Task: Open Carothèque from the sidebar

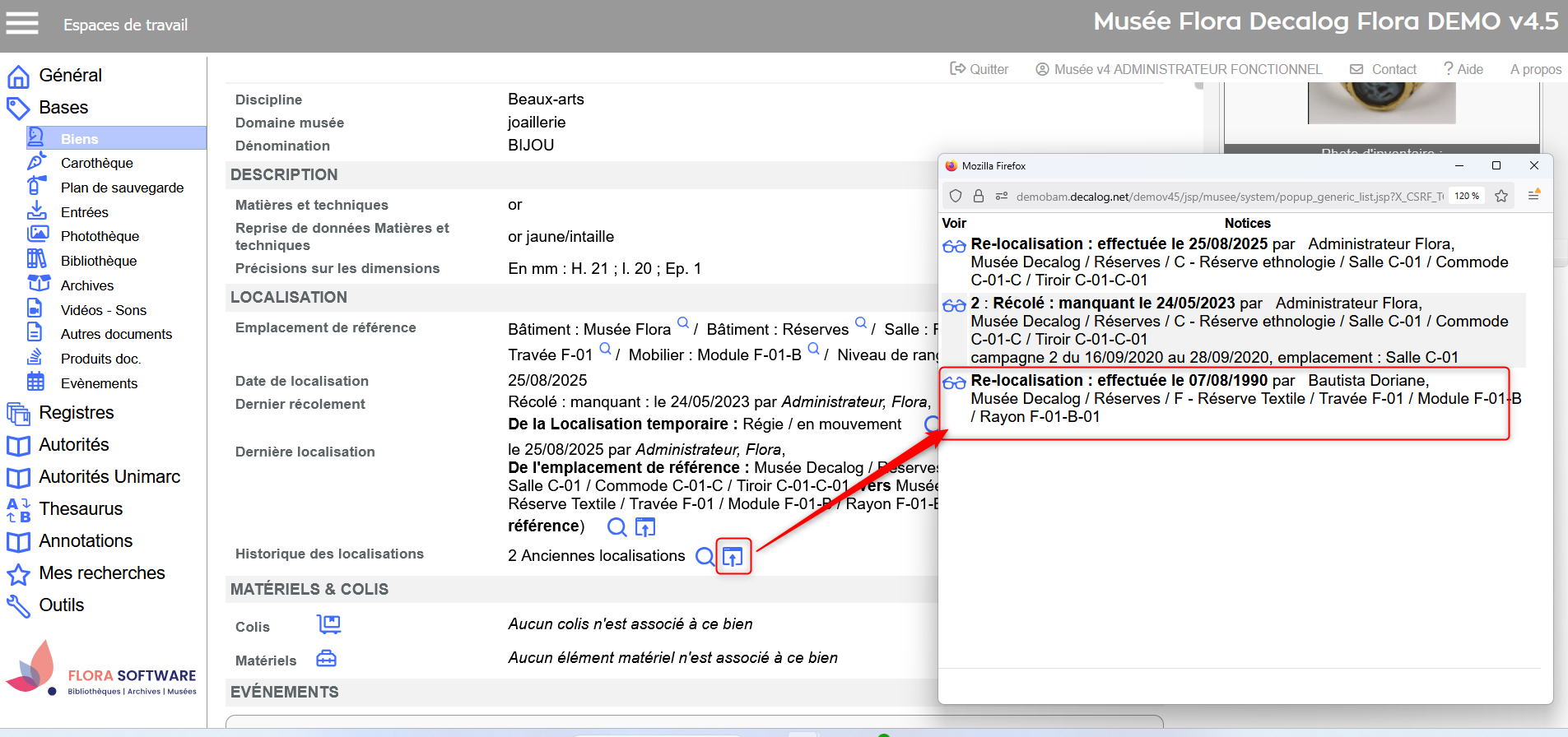Action: 96,163
